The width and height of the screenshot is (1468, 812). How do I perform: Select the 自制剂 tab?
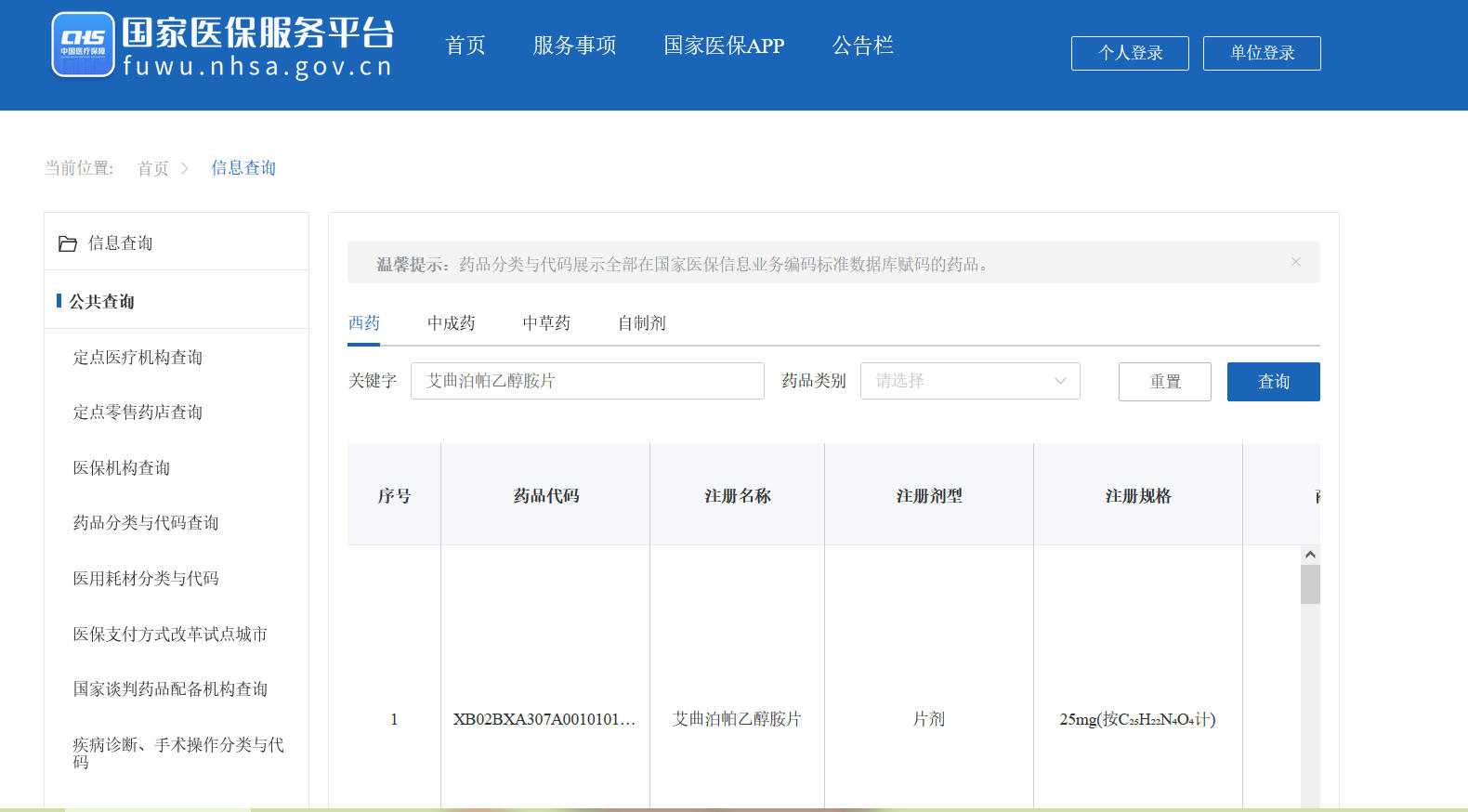[x=641, y=323]
